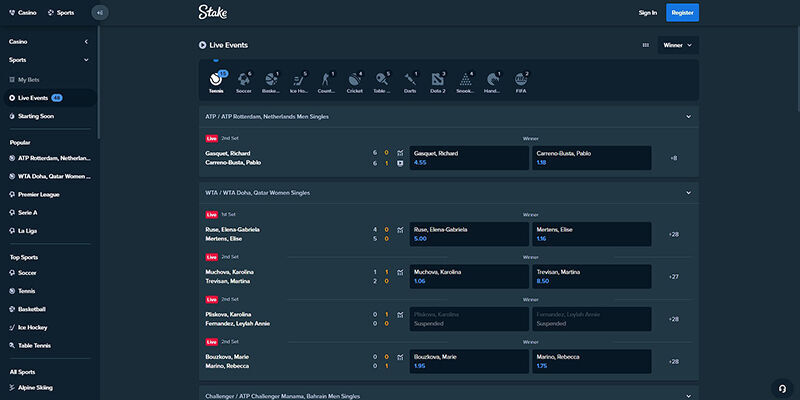
Task: Bet on Mertens, Elise at 1.16
Action: click(591, 234)
